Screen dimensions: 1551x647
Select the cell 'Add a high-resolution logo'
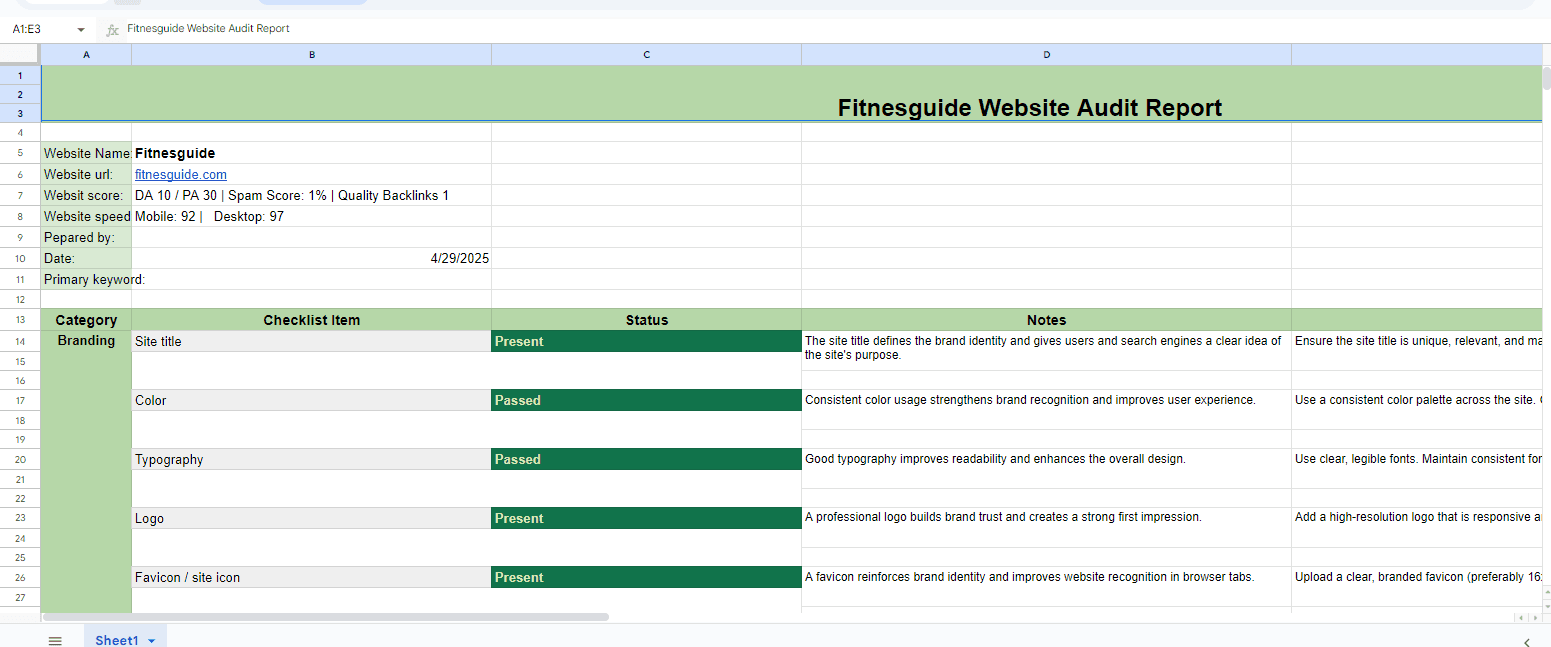pyautogui.click(x=1416, y=527)
